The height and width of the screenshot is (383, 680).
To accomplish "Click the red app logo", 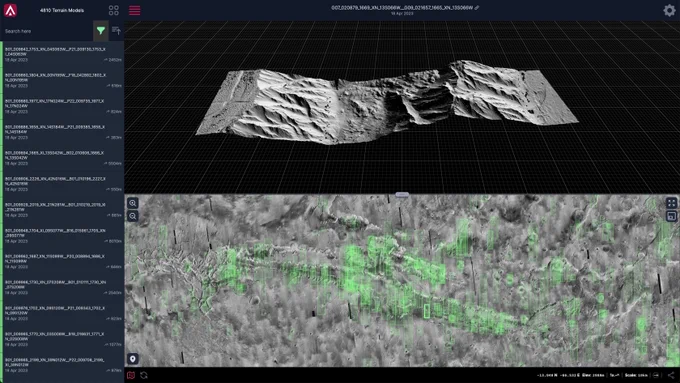I will 10,10.
